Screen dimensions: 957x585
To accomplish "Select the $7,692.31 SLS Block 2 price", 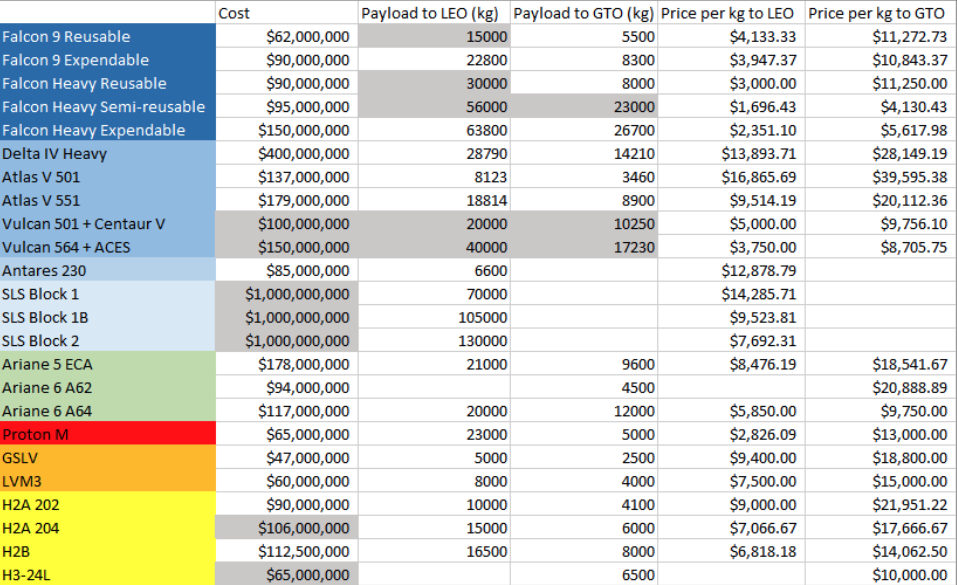I will coord(732,341).
